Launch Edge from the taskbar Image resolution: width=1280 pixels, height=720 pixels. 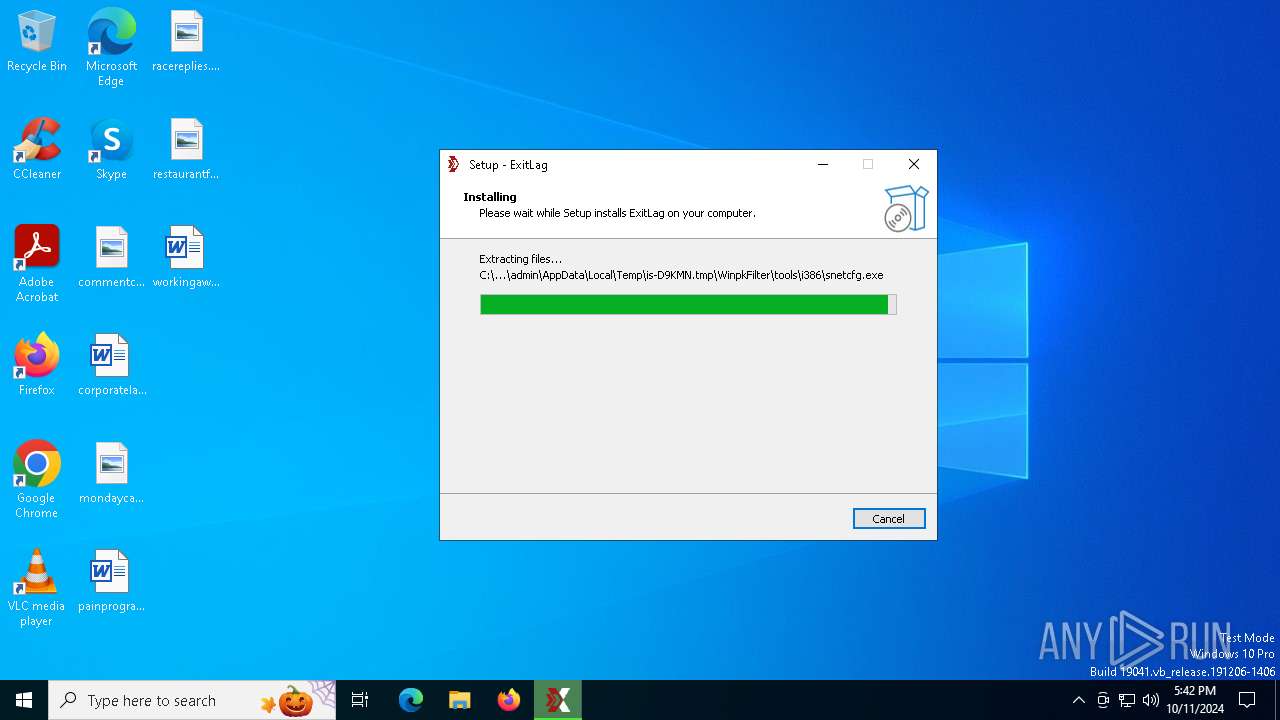(411, 700)
